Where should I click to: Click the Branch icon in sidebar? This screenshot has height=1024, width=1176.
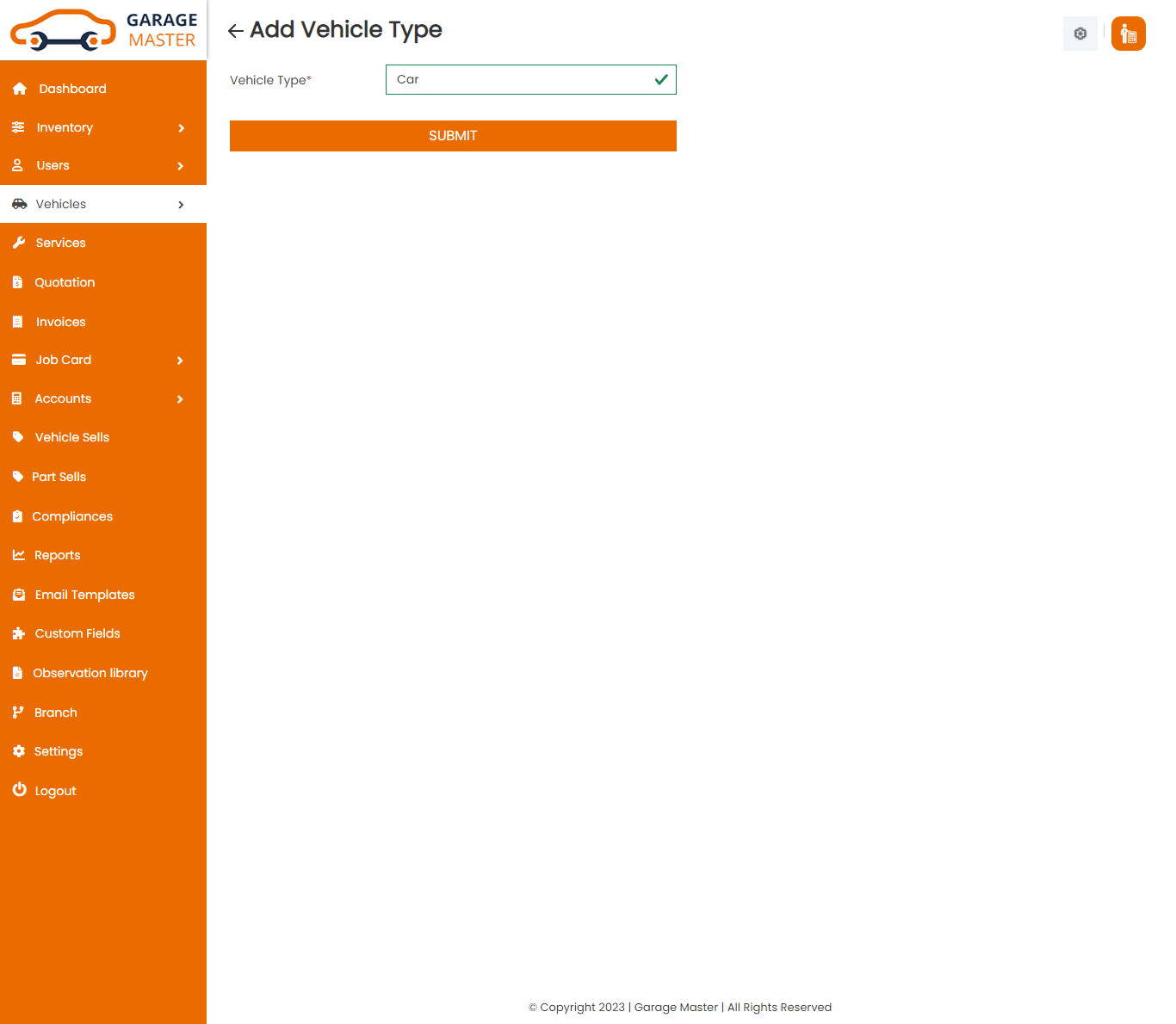(18, 712)
